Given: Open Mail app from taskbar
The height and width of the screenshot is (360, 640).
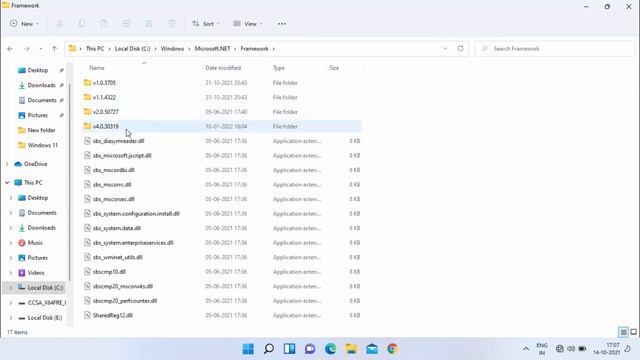Looking at the screenshot, I should pos(372,349).
